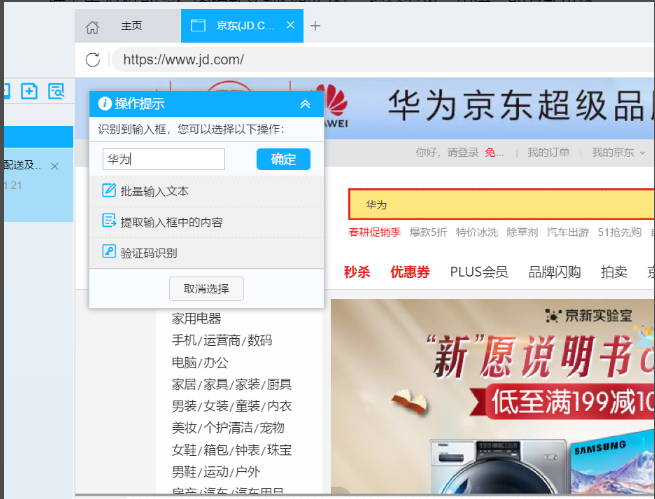
Task: Click the 51抢先购 hot-word link
Action: (x=619, y=232)
